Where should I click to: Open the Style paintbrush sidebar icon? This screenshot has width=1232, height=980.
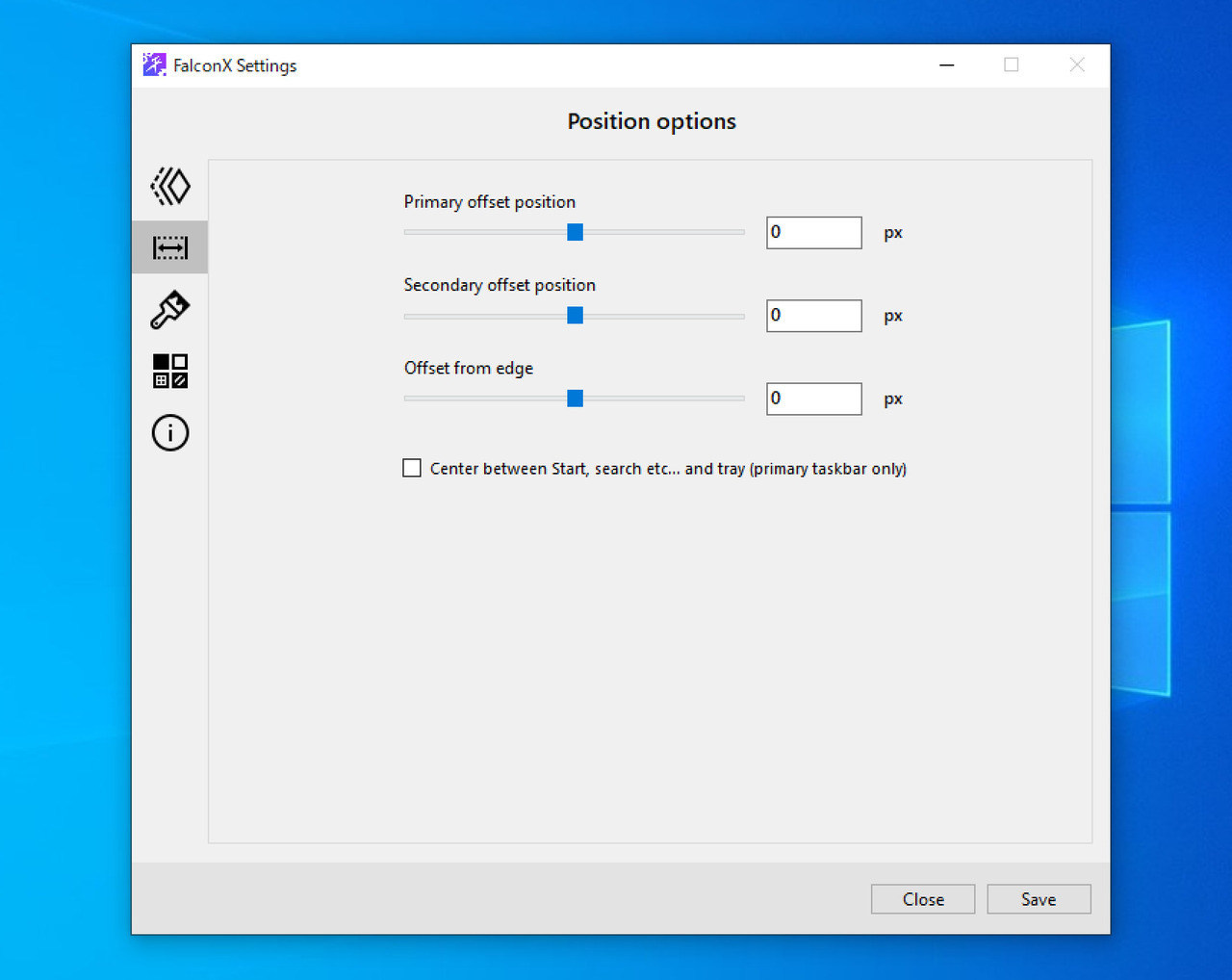[x=170, y=310]
